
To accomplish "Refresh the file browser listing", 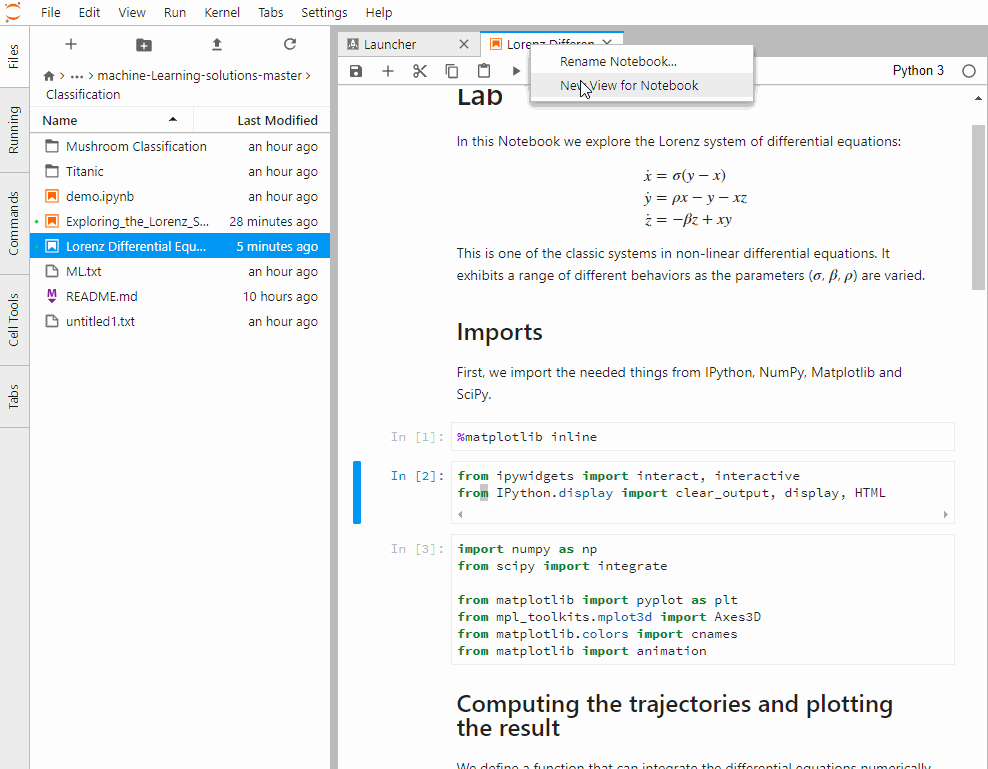I will 290,44.
